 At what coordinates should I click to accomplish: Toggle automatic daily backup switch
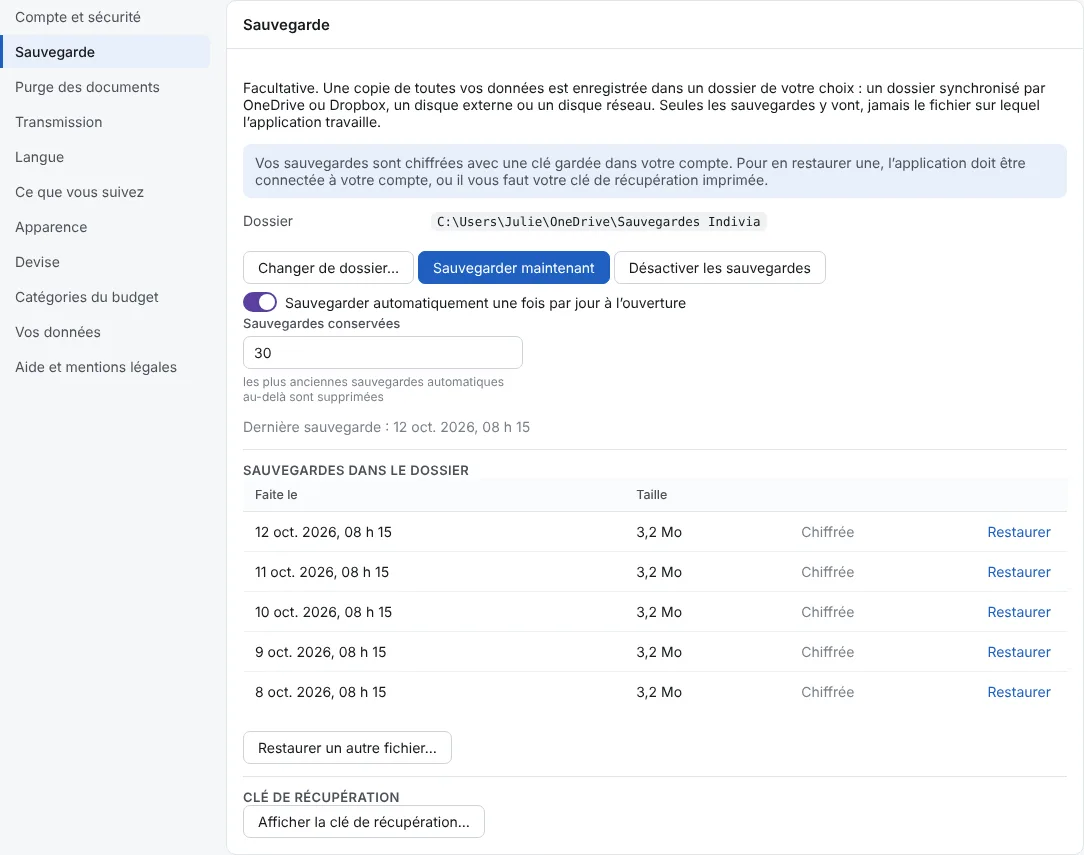pyautogui.click(x=260, y=303)
